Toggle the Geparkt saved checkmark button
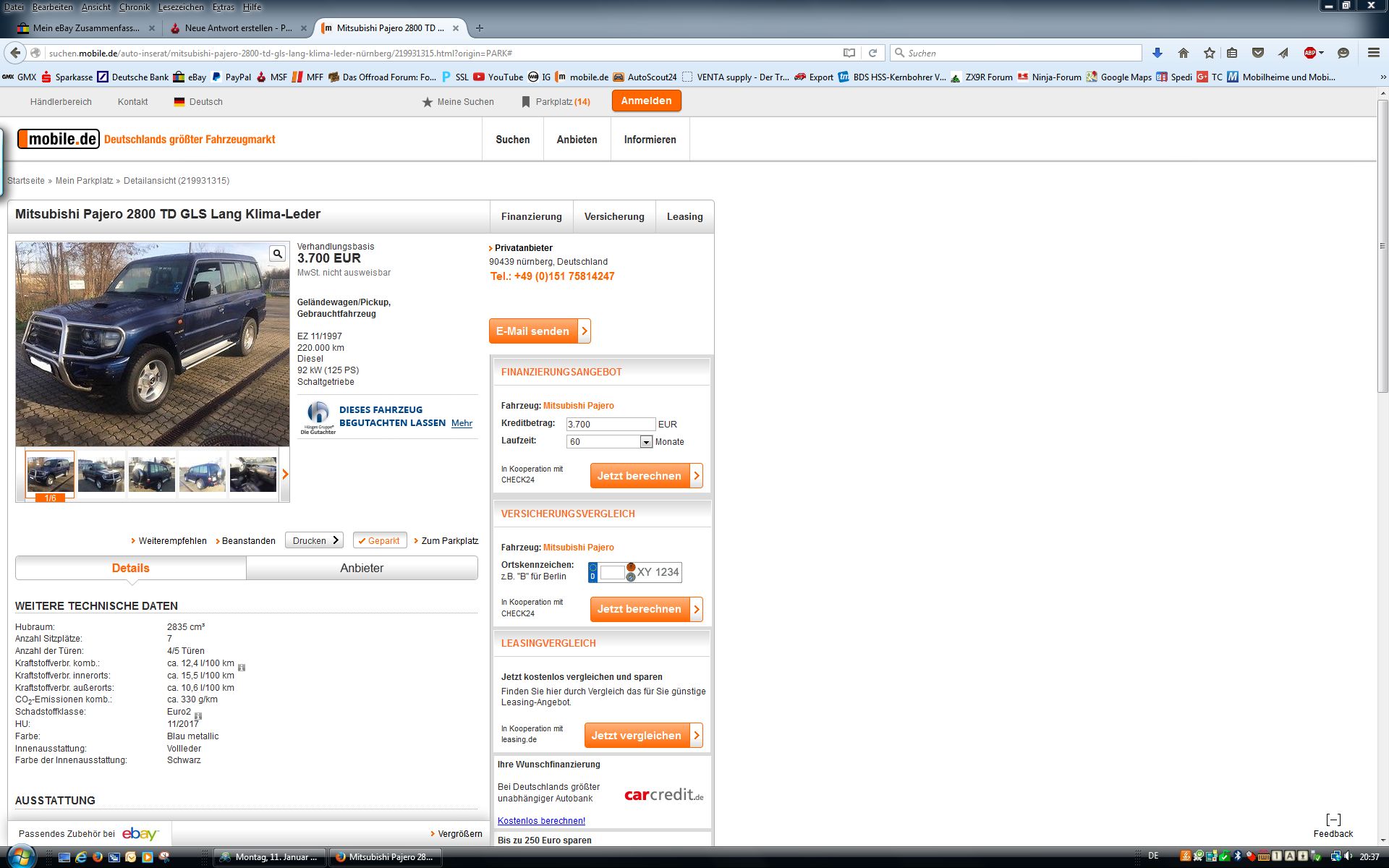Screen dimensions: 1389x868 pyautogui.click(x=380, y=540)
